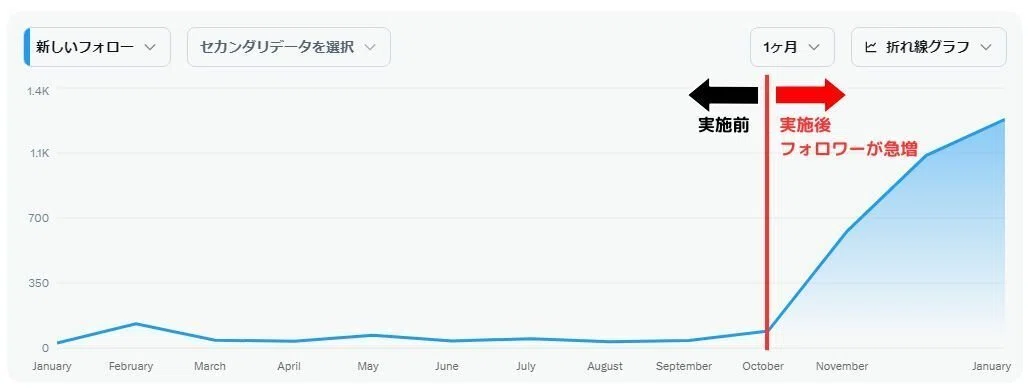
Task: Click the final January data point
Action: click(x=1004, y=120)
